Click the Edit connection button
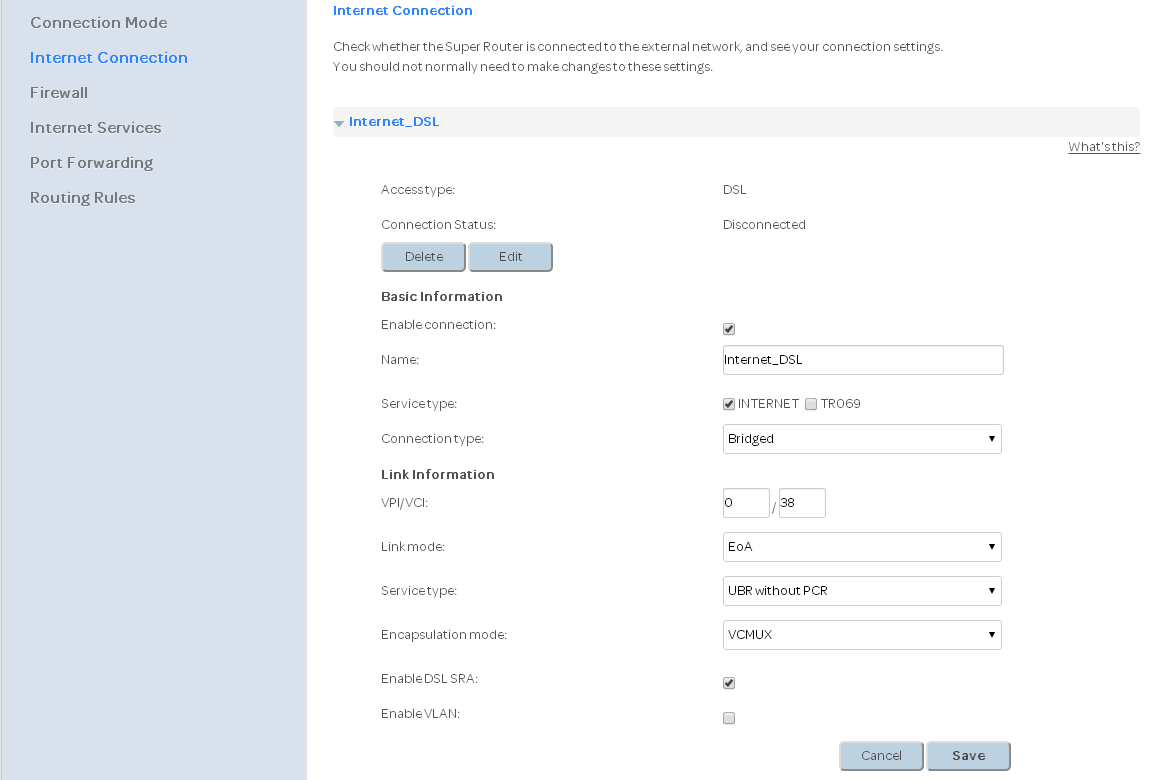Image resolution: width=1155 pixels, height=780 pixels. tap(510, 257)
